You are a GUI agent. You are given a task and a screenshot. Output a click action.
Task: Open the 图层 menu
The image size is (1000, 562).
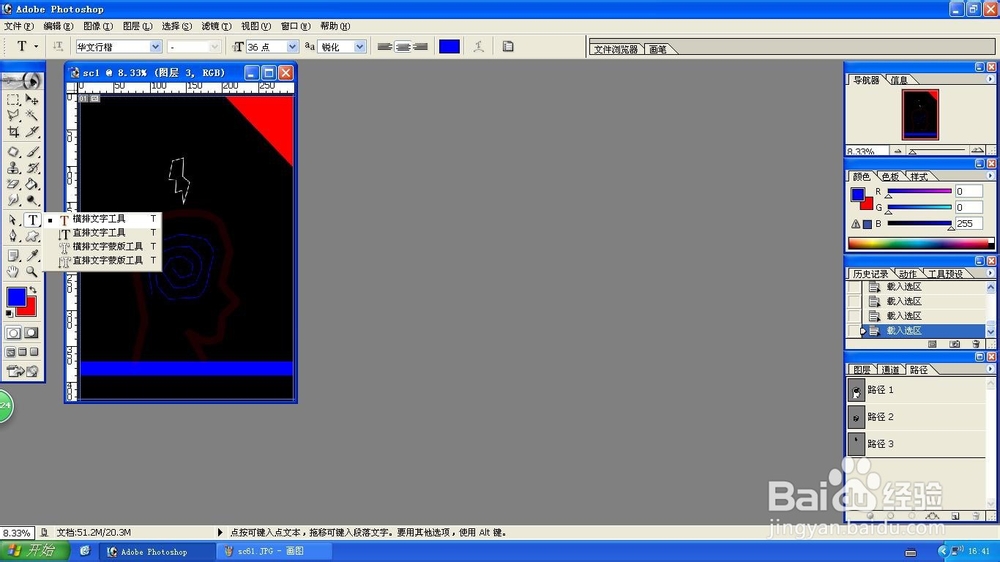(137, 26)
